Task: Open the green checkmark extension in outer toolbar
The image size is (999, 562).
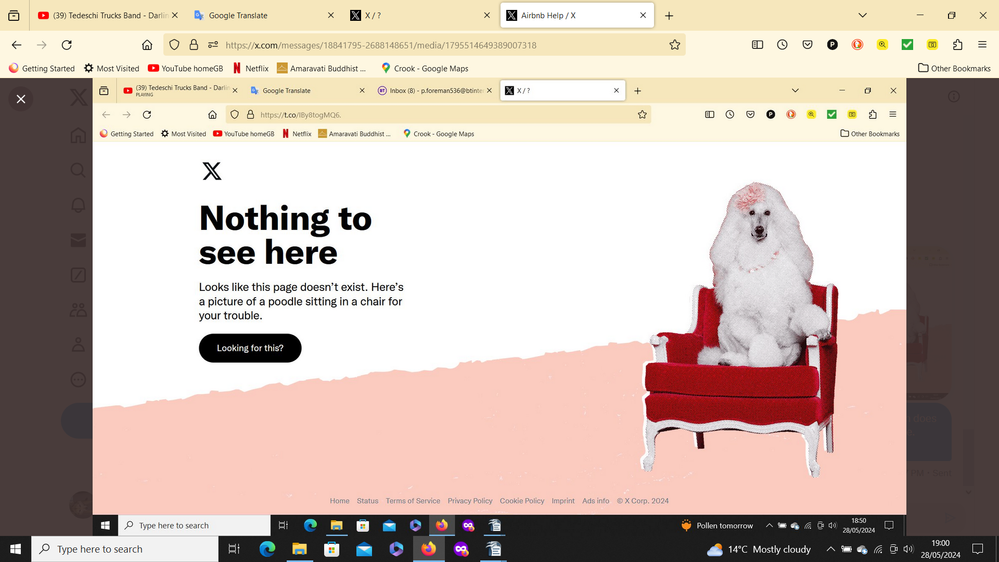Action: tap(907, 45)
